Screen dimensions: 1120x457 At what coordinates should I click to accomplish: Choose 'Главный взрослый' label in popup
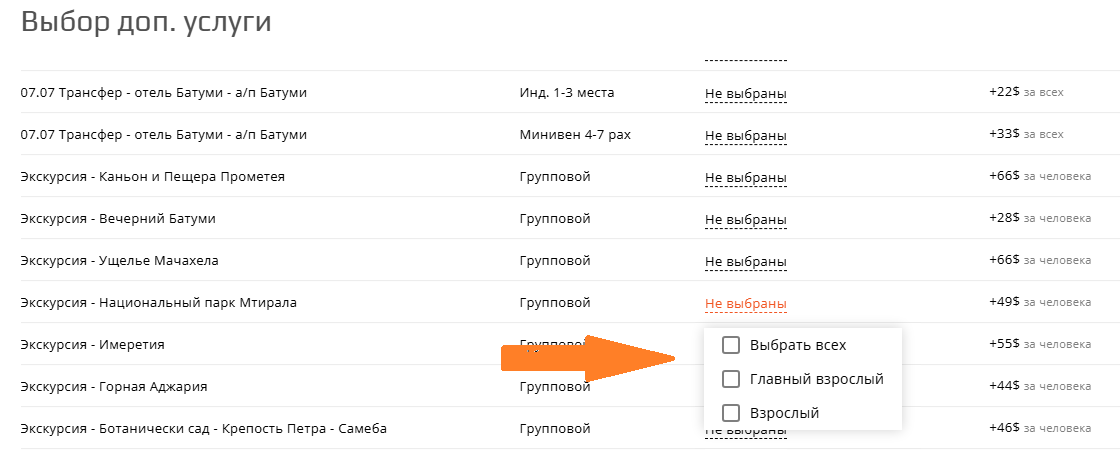click(816, 379)
